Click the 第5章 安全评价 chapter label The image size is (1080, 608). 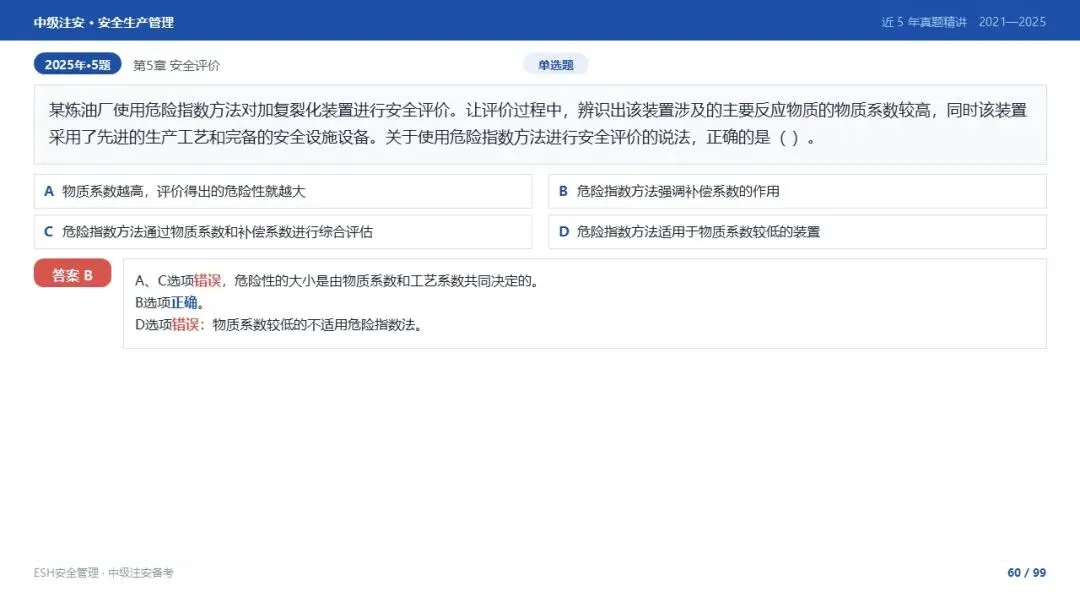176,65
